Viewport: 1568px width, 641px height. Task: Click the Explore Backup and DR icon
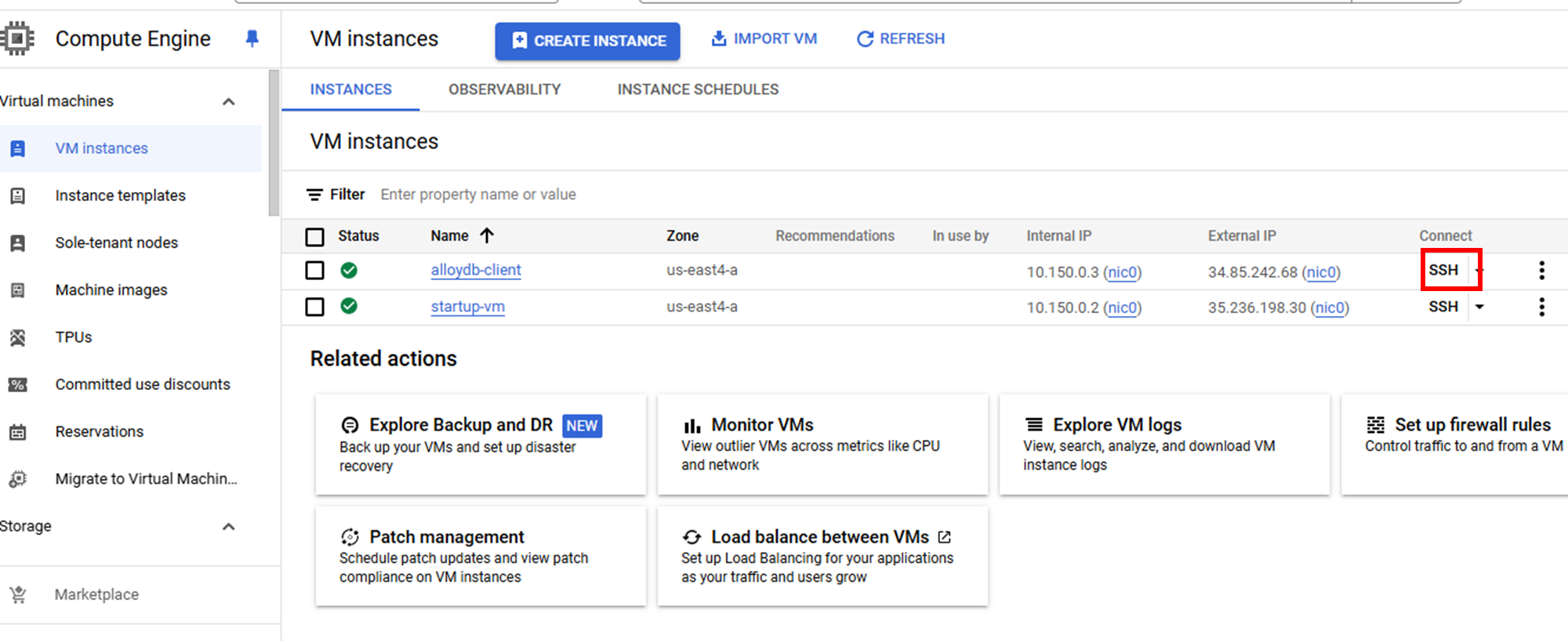pos(350,425)
